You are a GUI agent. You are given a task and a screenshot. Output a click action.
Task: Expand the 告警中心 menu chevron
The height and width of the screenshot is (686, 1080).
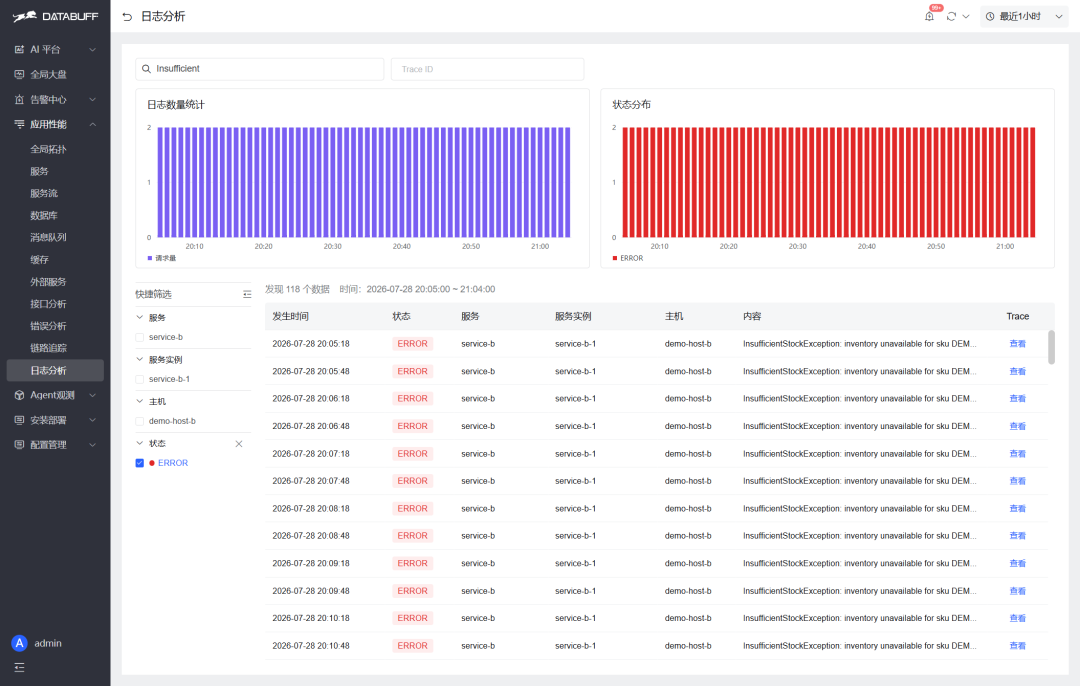click(92, 99)
